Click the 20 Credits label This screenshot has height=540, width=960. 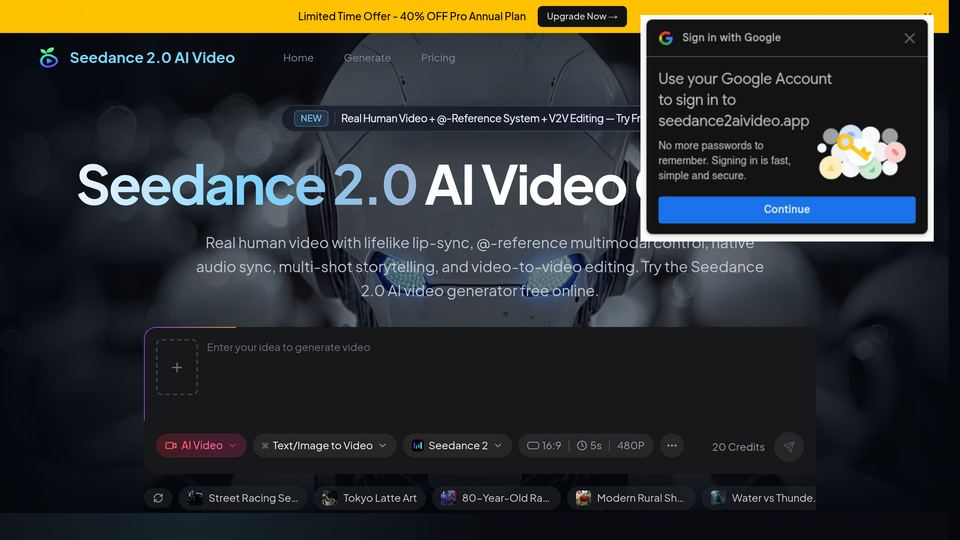tap(738, 447)
